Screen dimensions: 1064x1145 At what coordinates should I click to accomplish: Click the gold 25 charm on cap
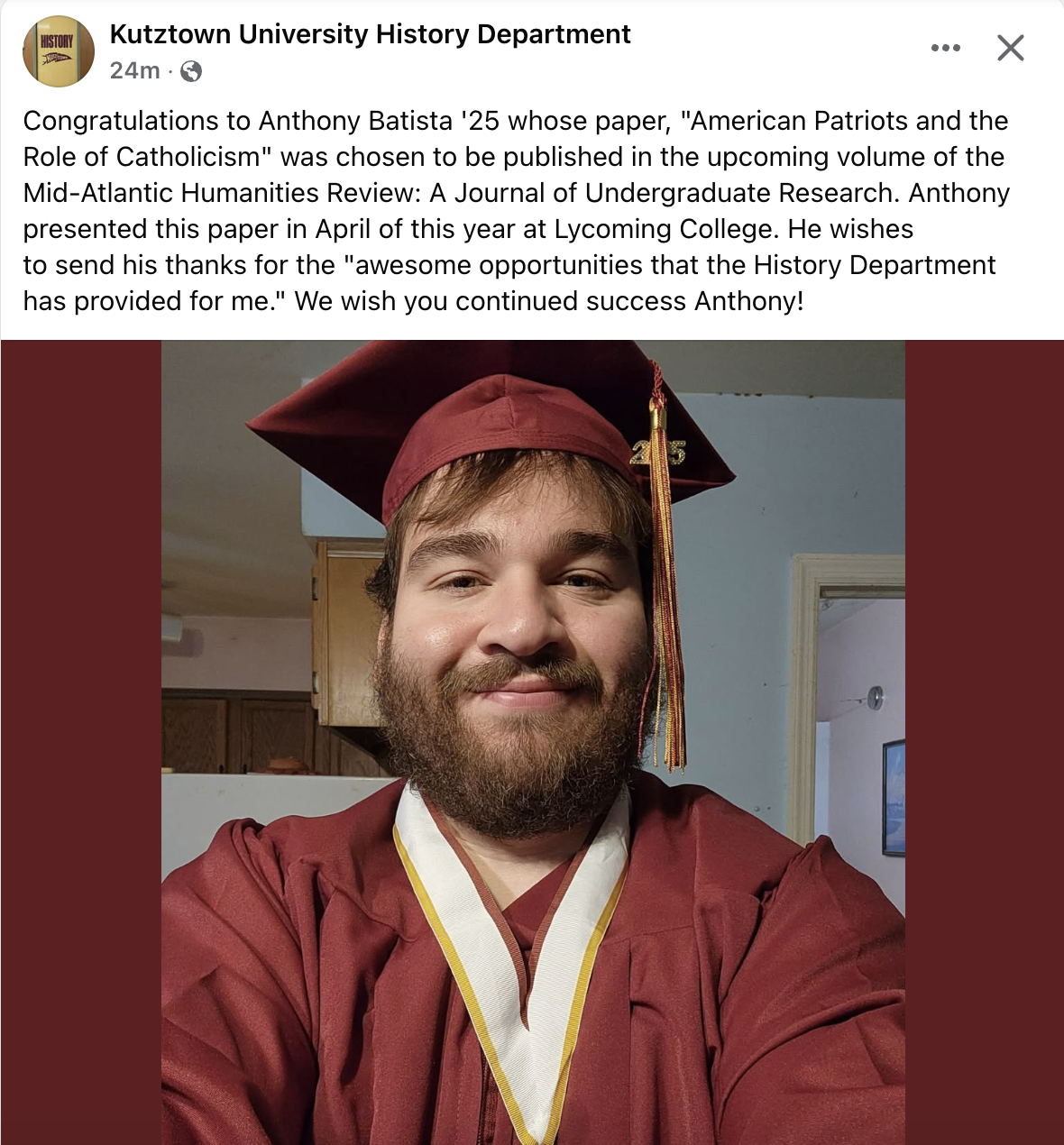[660, 453]
